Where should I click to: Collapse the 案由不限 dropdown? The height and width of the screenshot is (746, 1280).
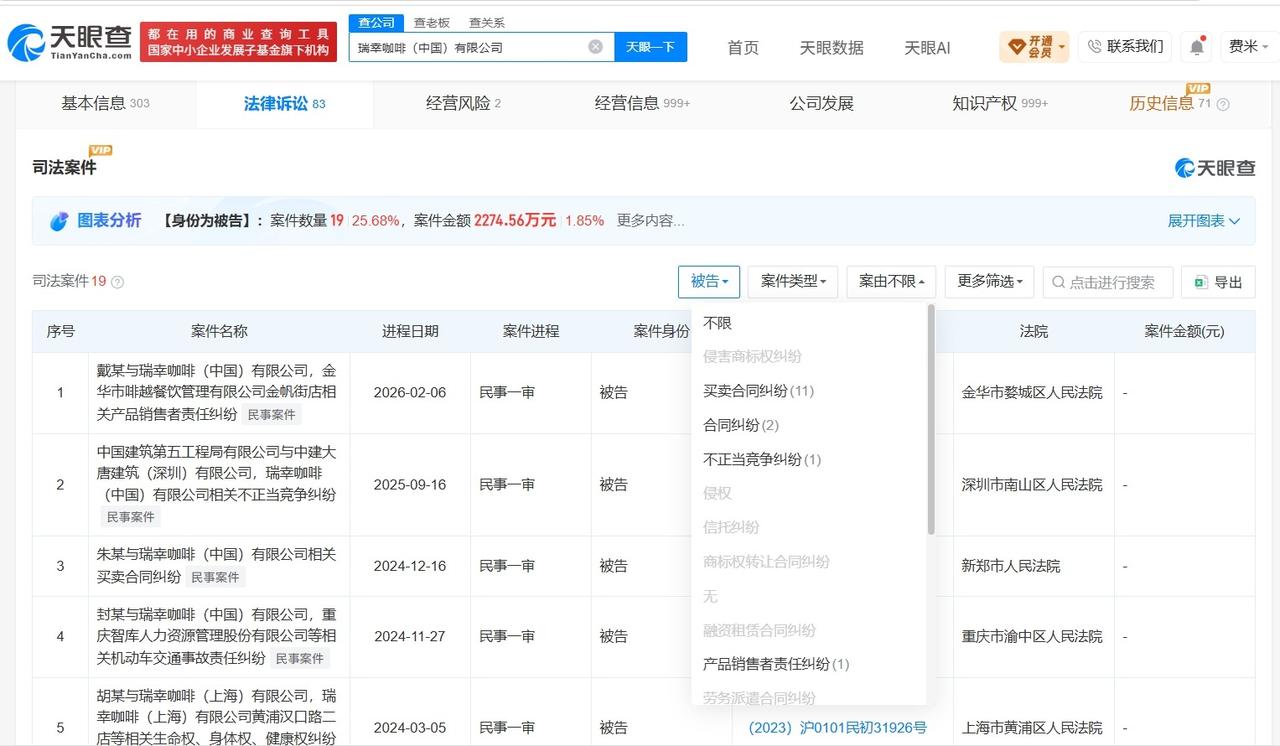[891, 282]
